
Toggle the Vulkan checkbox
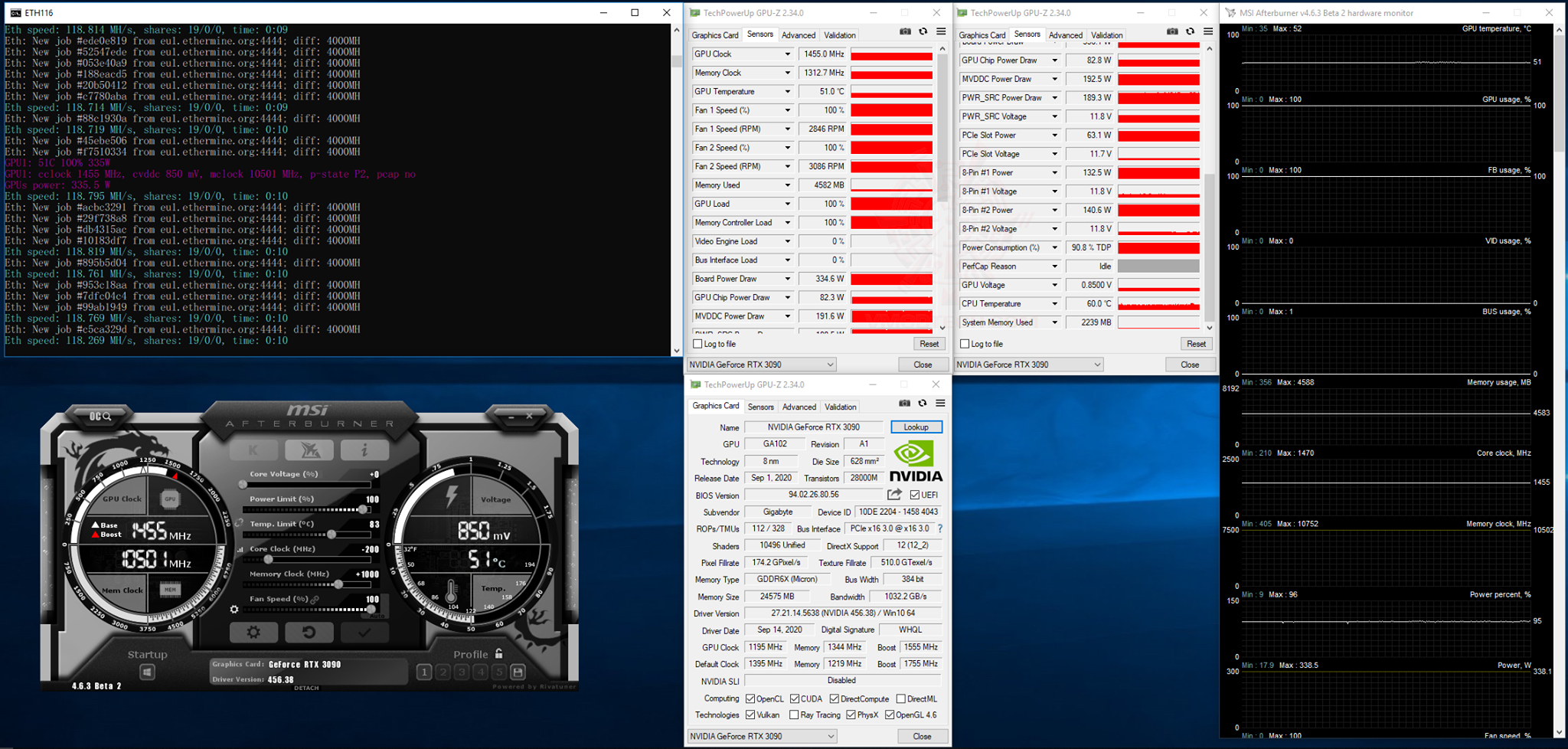(x=750, y=715)
